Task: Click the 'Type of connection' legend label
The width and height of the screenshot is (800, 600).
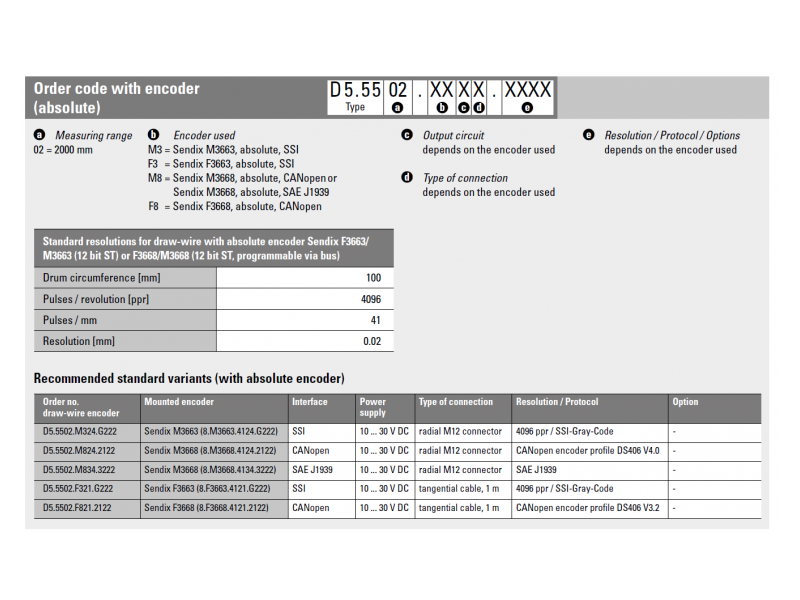Action: pos(465,178)
